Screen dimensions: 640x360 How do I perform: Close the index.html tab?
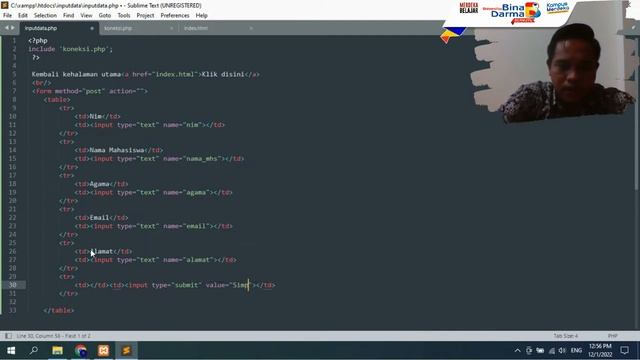[251, 28]
